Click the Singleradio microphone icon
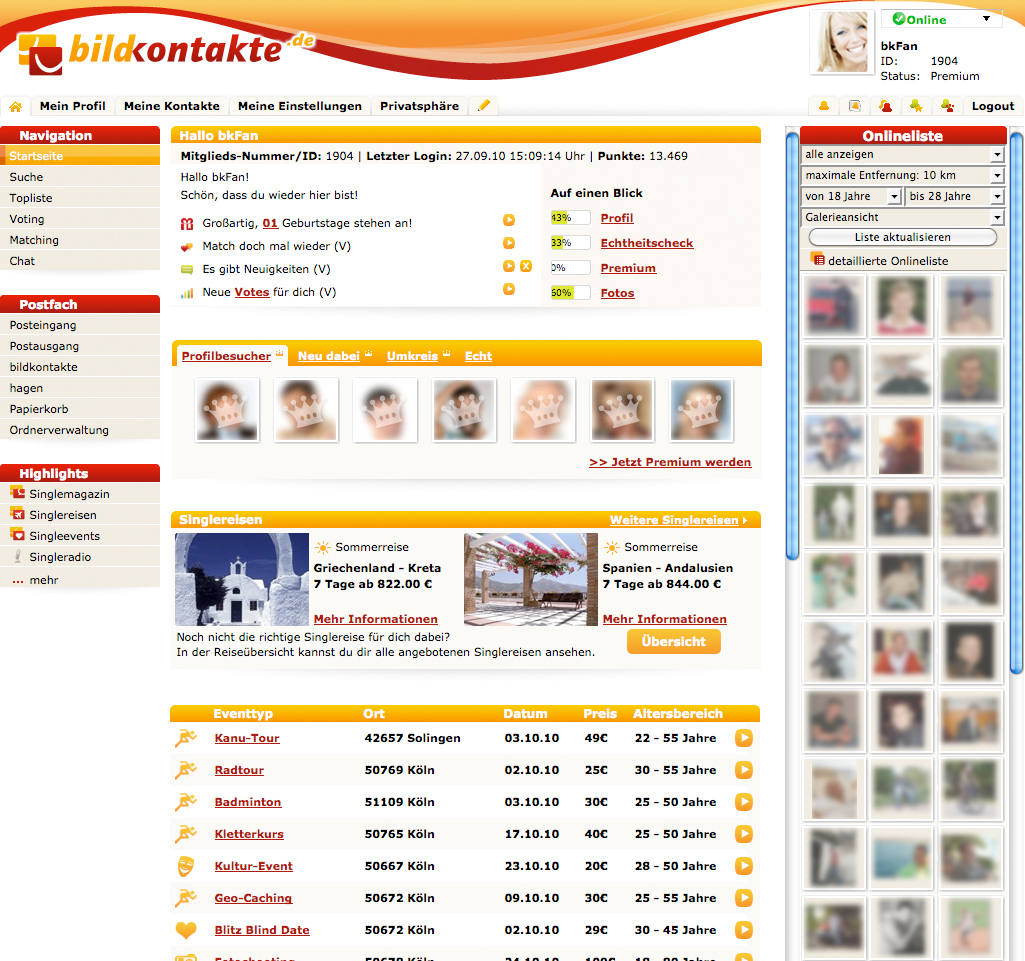 [x=18, y=556]
